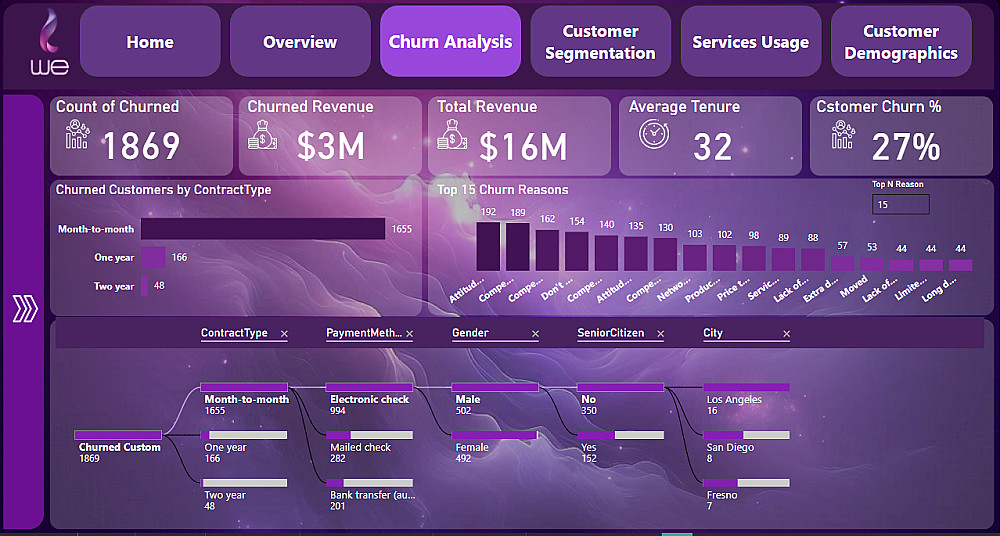Expand the Female node in tree
The image size is (1000, 536).
[x=495, y=435]
